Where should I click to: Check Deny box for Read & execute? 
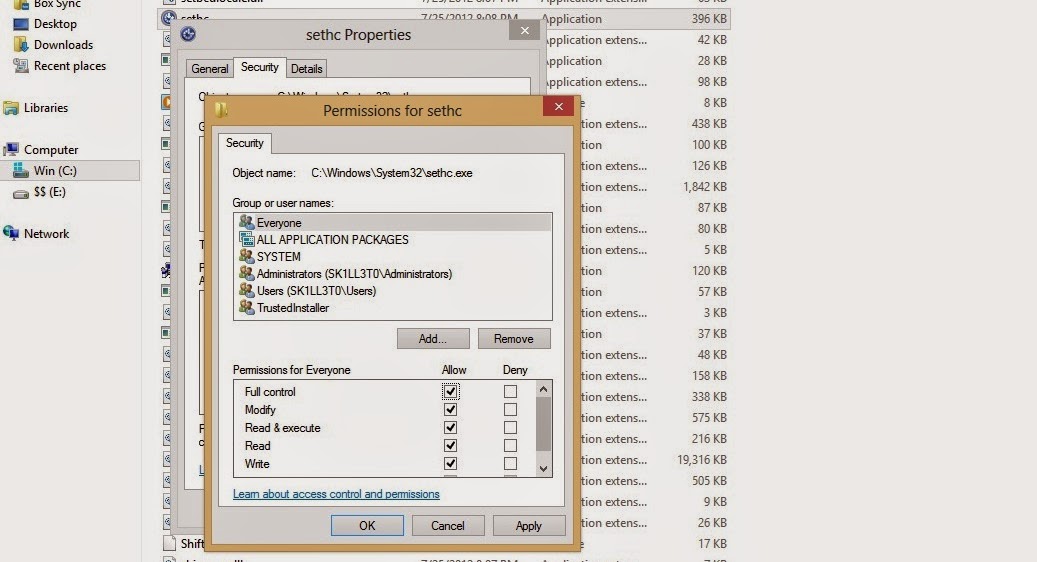point(510,428)
